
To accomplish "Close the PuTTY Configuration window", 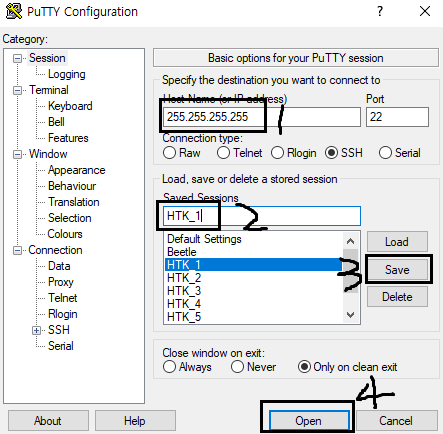I will tap(425, 11).
